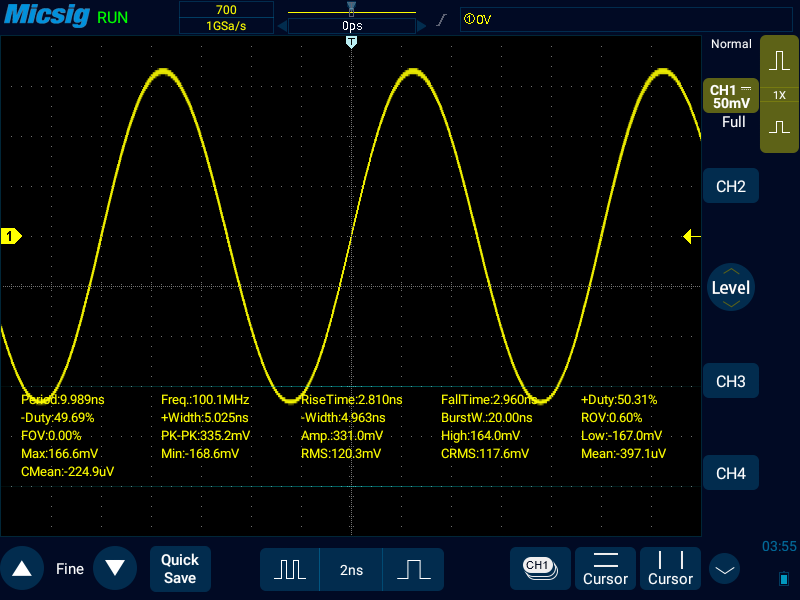The image size is (800, 600).
Task: Select the Low:-167.0mV measurement
Action: [621, 436]
